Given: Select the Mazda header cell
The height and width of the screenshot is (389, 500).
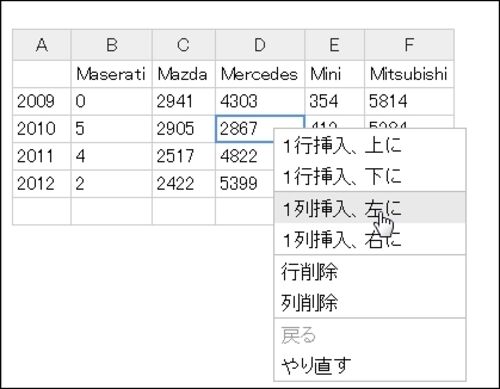Looking at the screenshot, I should 184,74.
